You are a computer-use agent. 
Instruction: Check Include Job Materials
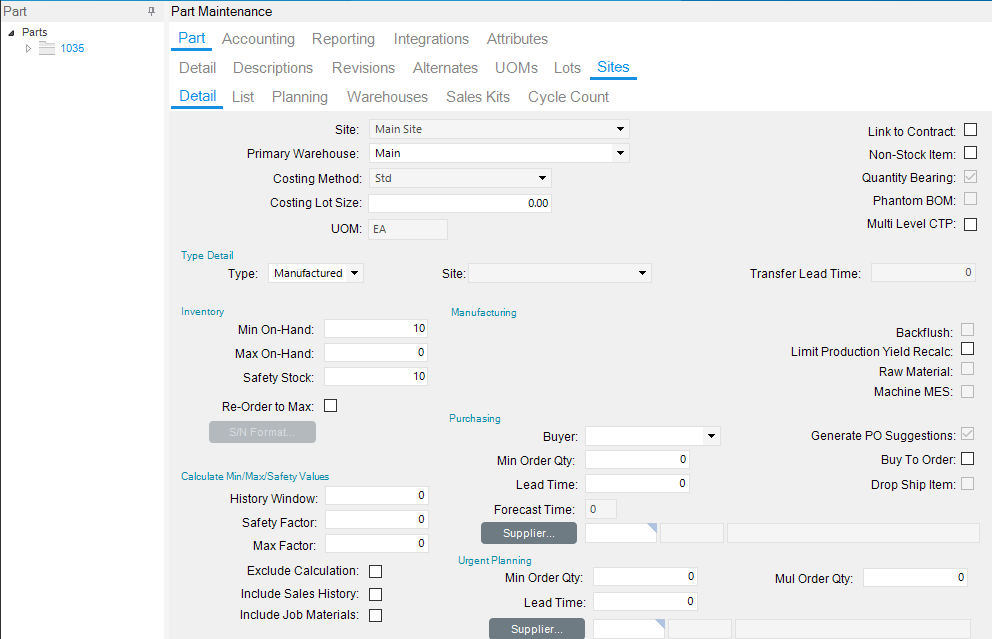(x=375, y=615)
